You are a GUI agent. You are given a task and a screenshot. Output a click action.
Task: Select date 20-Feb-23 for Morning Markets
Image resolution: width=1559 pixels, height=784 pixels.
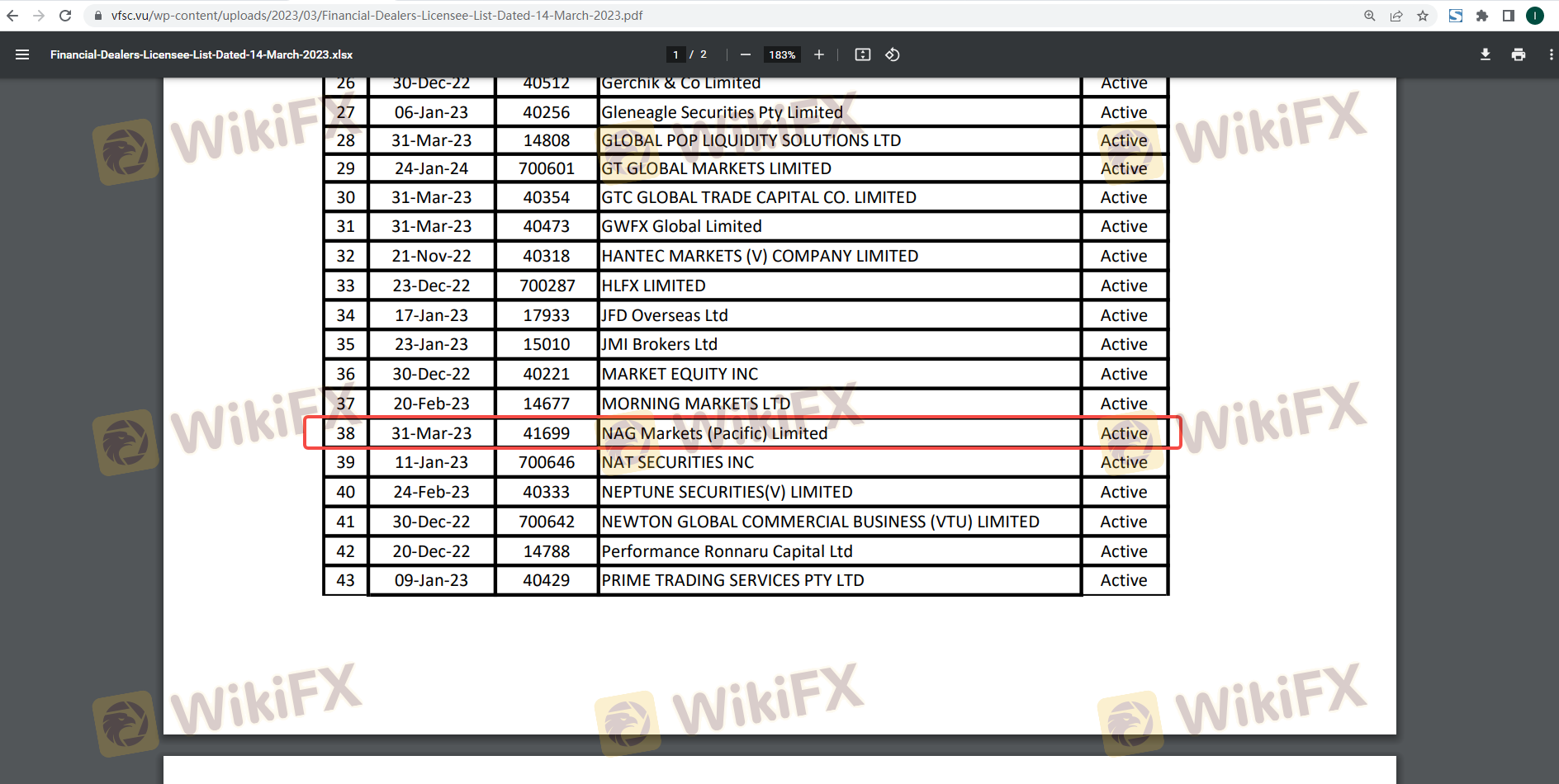(431, 404)
